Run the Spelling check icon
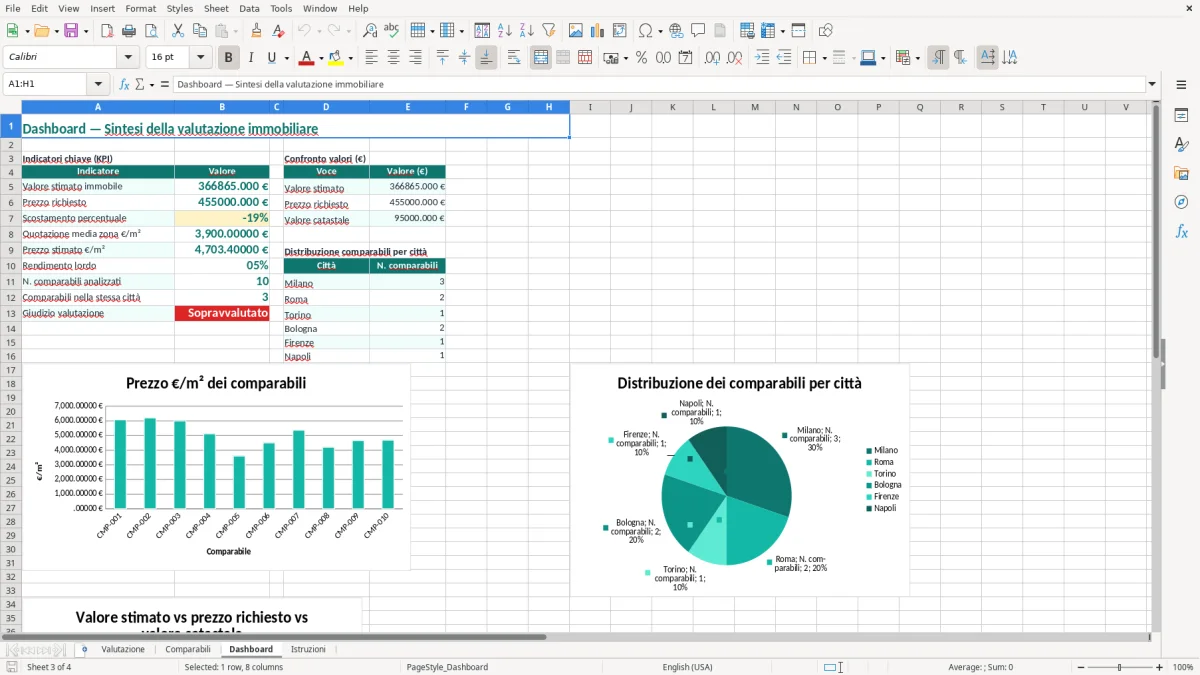Image resolution: width=1200 pixels, height=675 pixels. pyautogui.click(x=392, y=31)
